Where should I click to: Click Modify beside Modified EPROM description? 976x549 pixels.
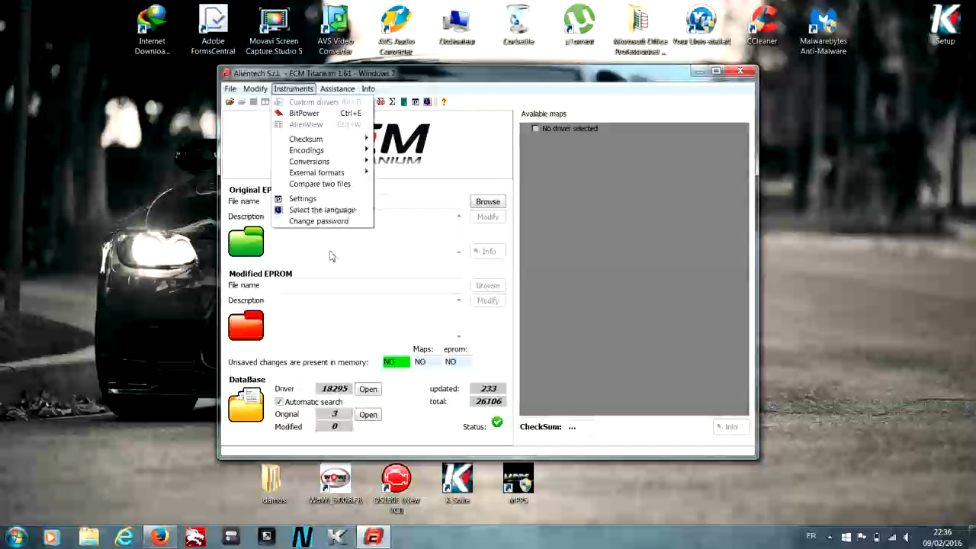(487, 301)
